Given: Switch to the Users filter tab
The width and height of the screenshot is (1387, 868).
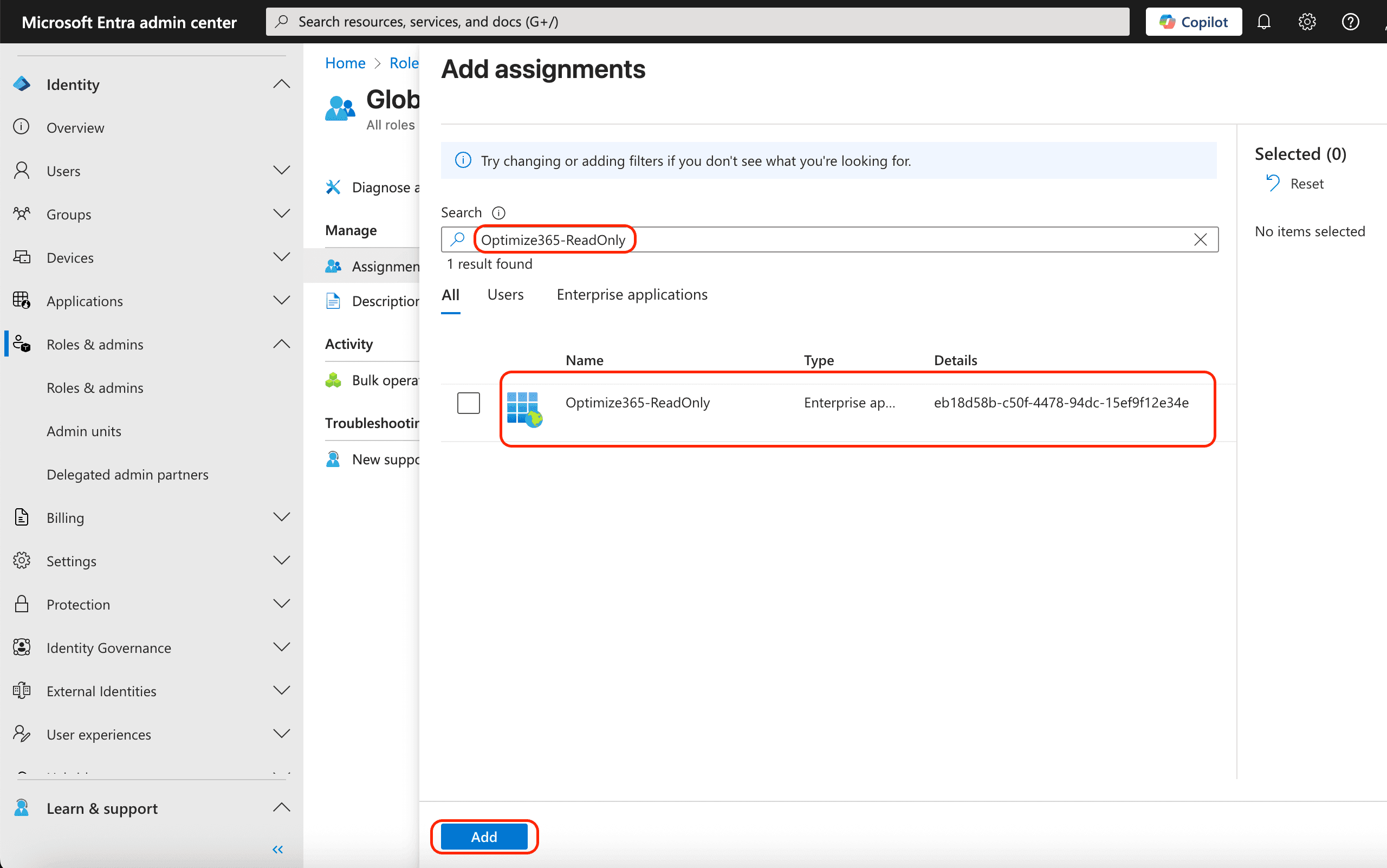Looking at the screenshot, I should tap(505, 295).
